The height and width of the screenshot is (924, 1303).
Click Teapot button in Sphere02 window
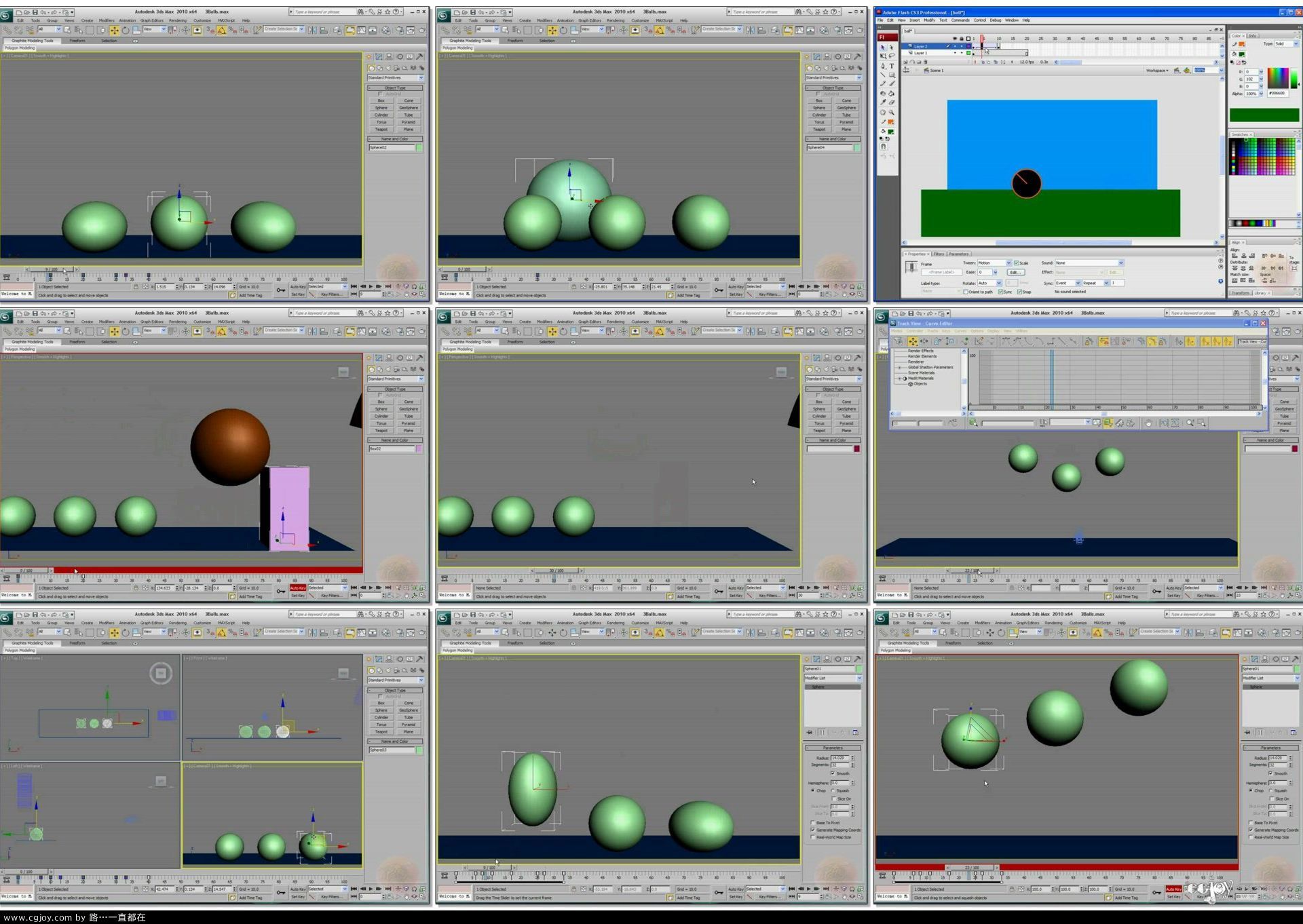(x=381, y=129)
